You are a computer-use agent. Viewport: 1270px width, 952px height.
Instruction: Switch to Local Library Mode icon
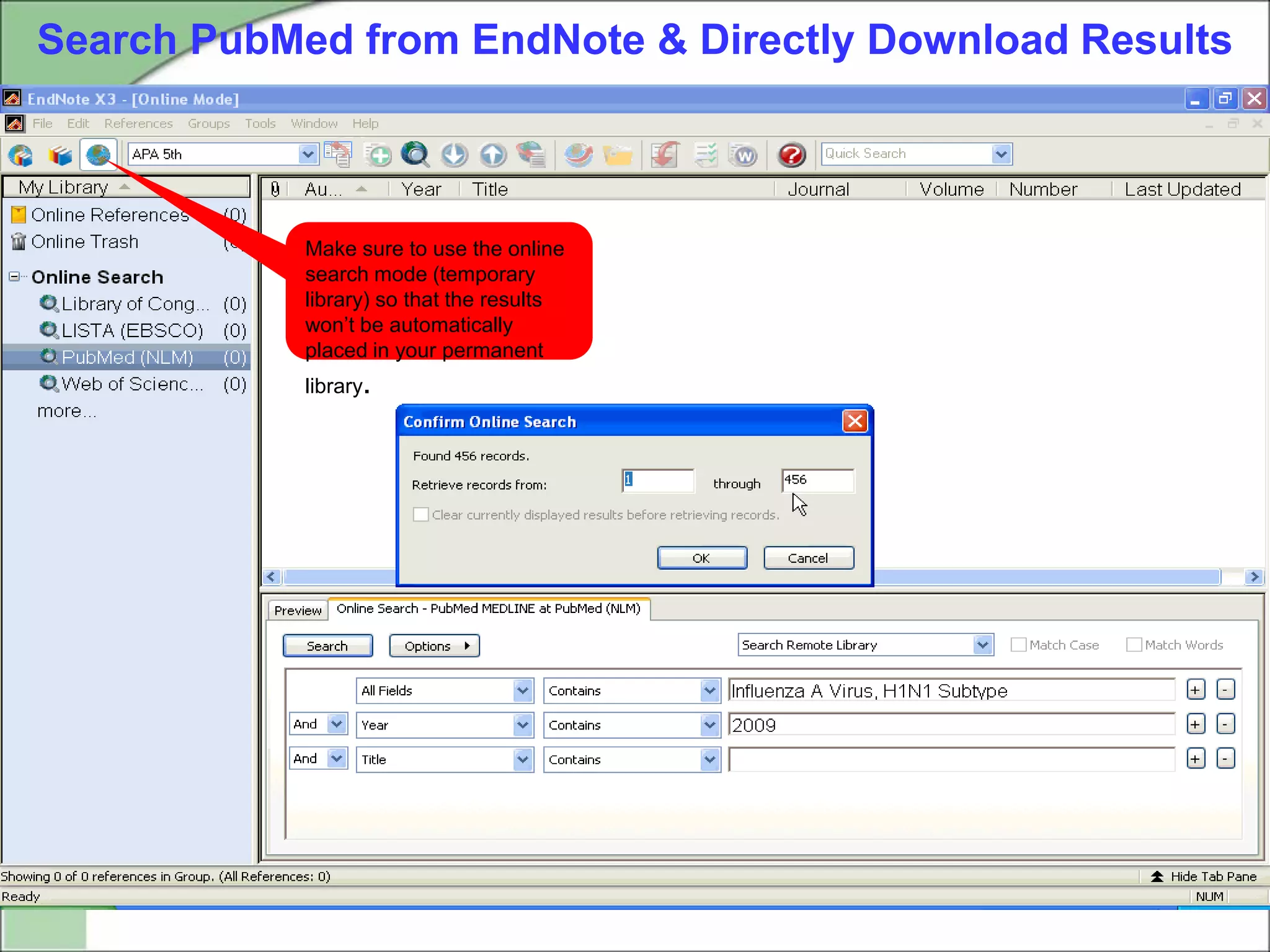(60, 155)
